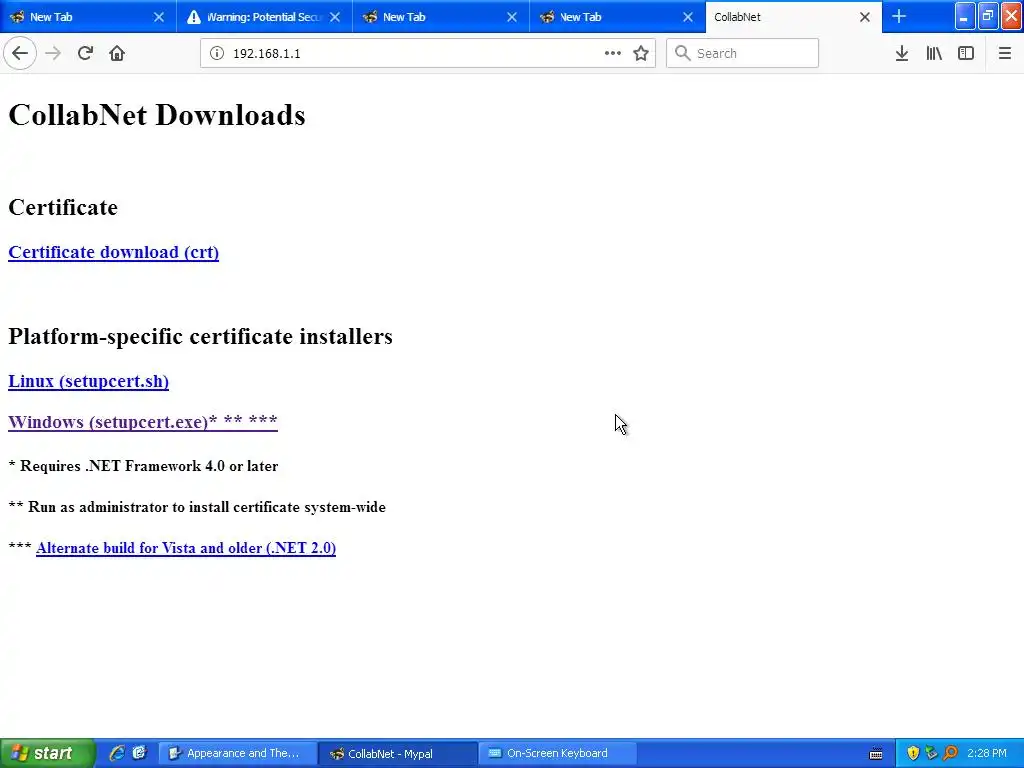Open the home page with house icon

(117, 53)
